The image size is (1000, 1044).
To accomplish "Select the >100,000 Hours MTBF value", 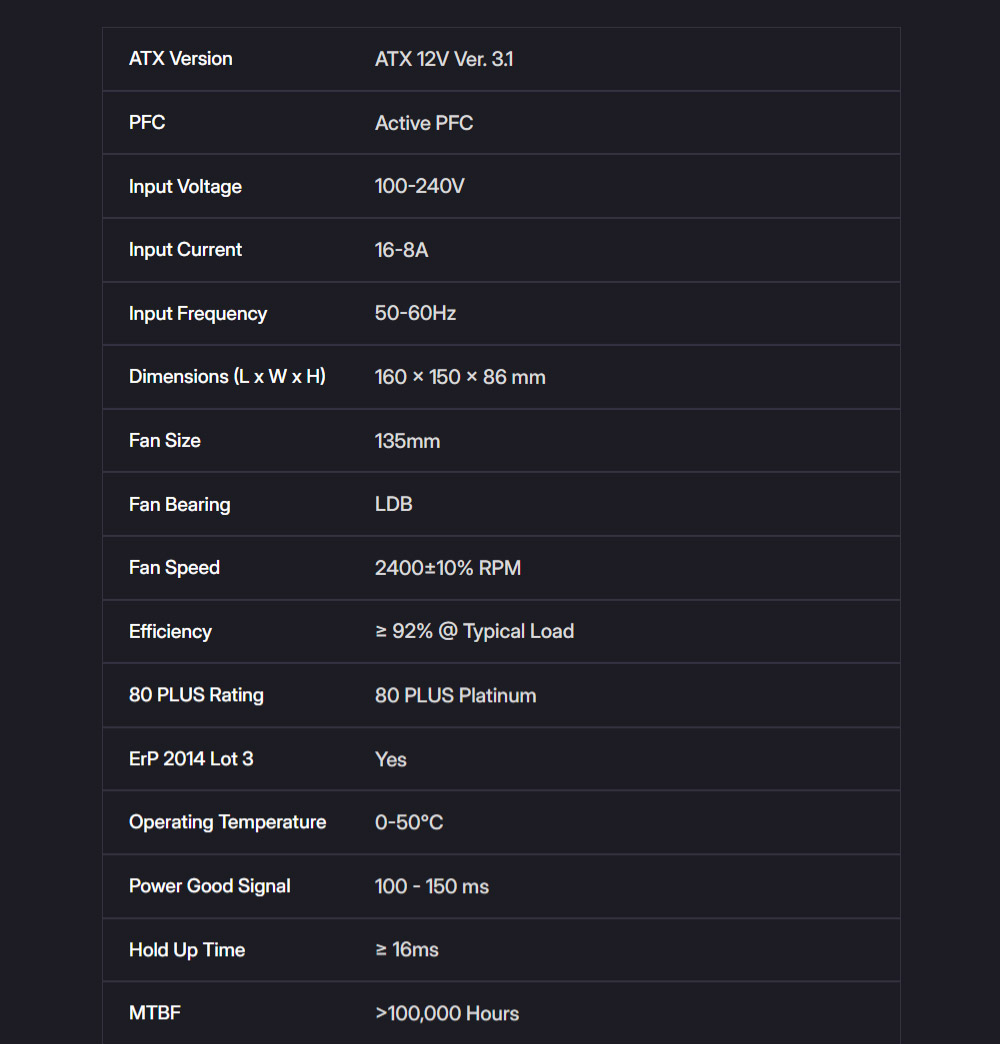I will tap(447, 1013).
